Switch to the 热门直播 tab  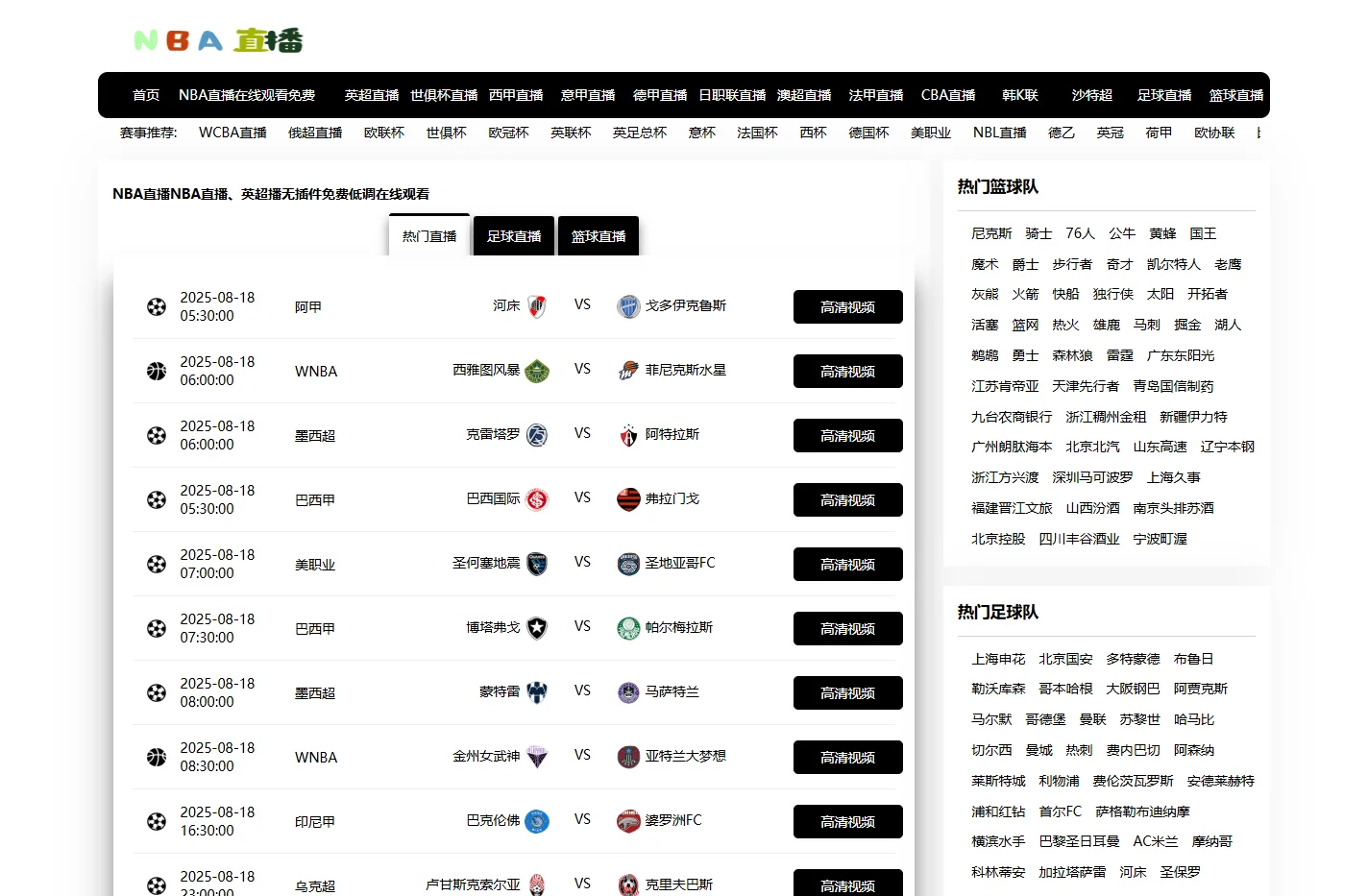coord(429,235)
